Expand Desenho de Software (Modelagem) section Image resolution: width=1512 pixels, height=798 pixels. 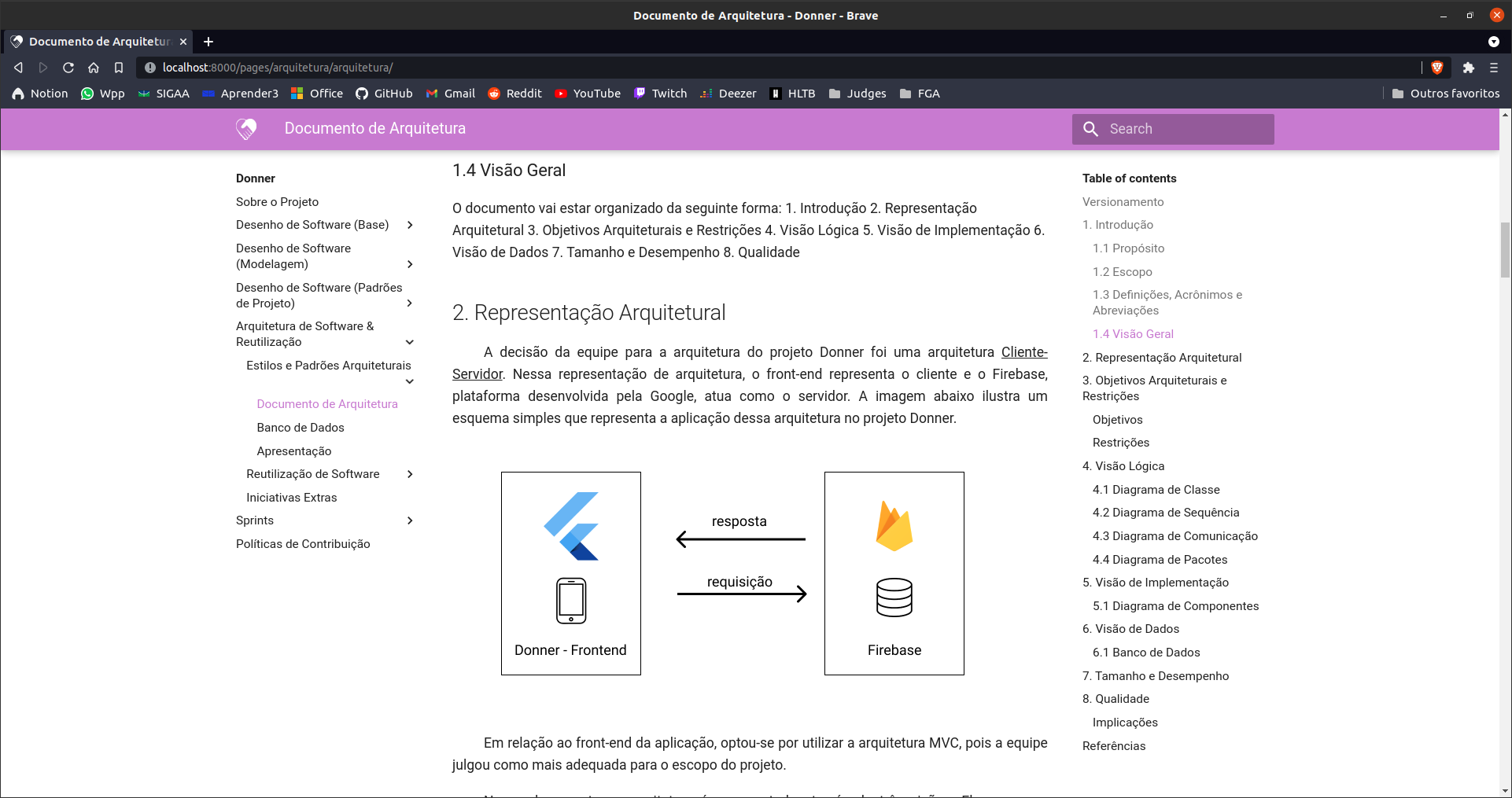[x=410, y=264]
